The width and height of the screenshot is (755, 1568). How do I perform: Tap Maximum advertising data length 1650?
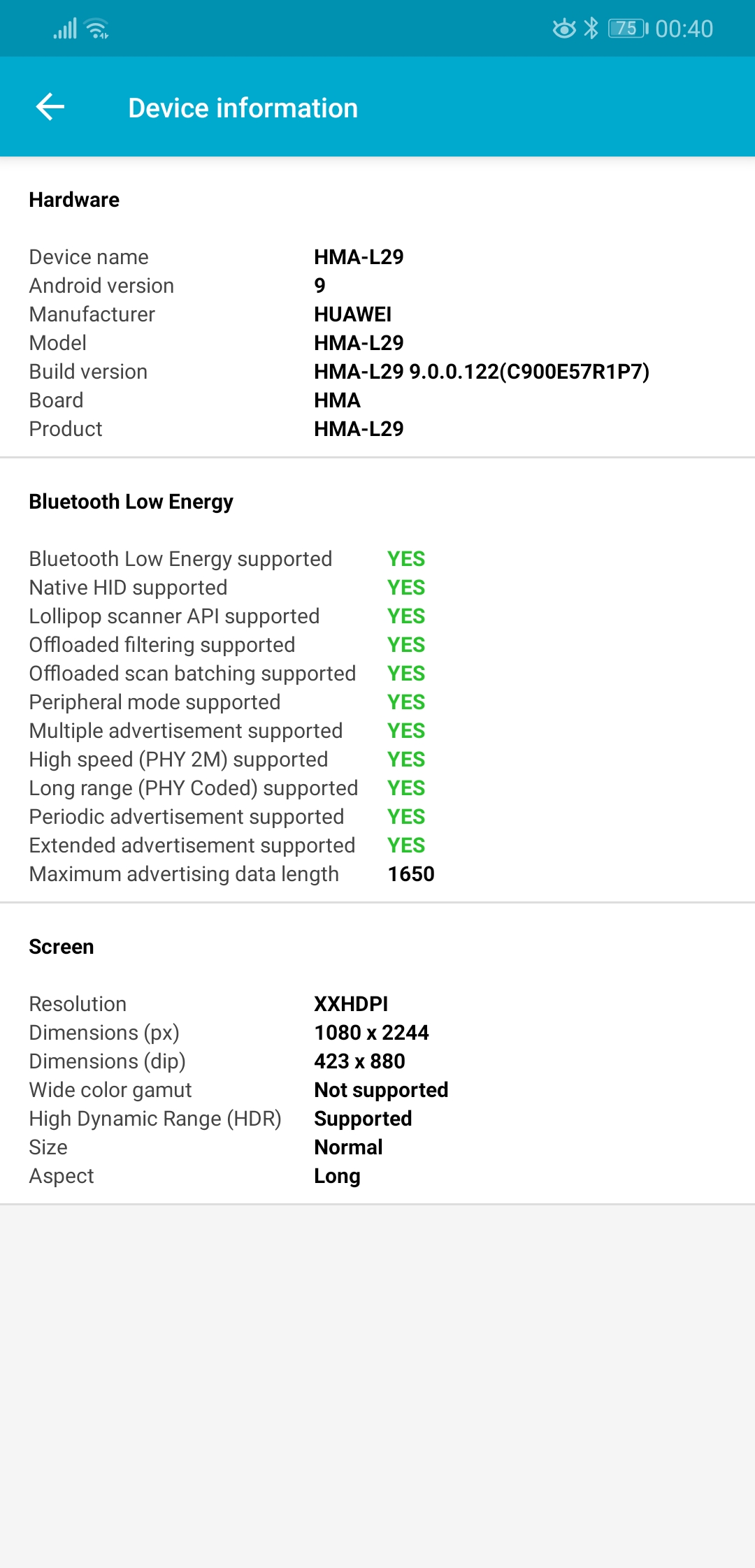tap(411, 874)
